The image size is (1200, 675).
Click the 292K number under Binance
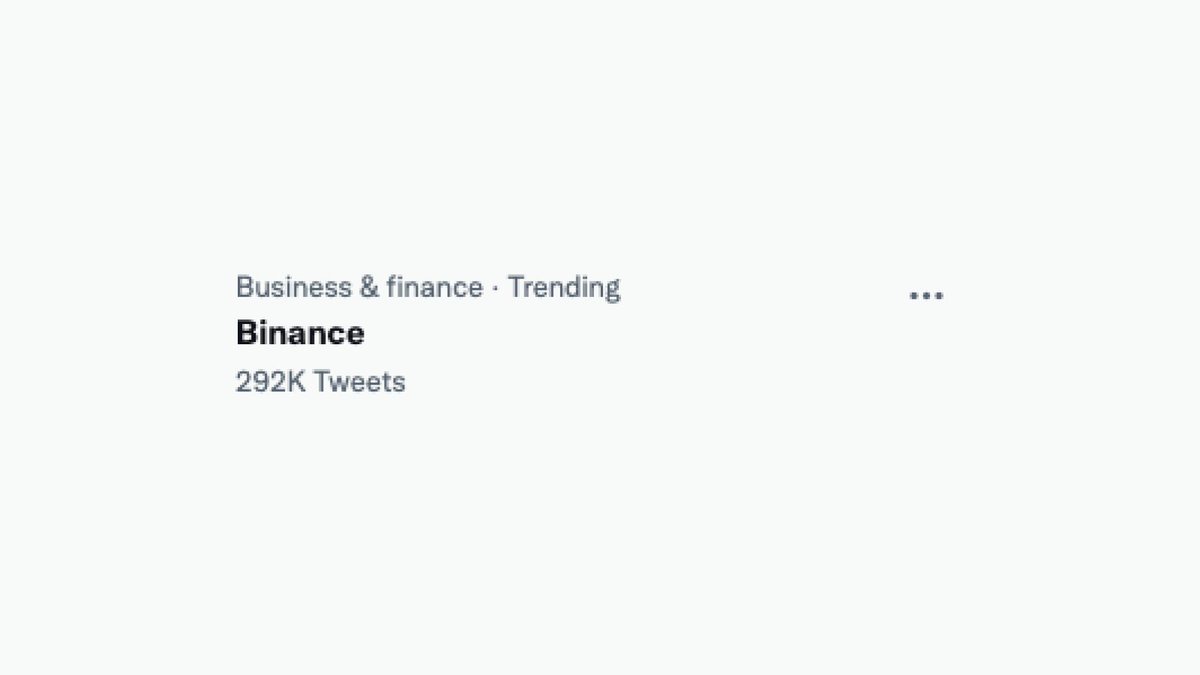point(270,382)
